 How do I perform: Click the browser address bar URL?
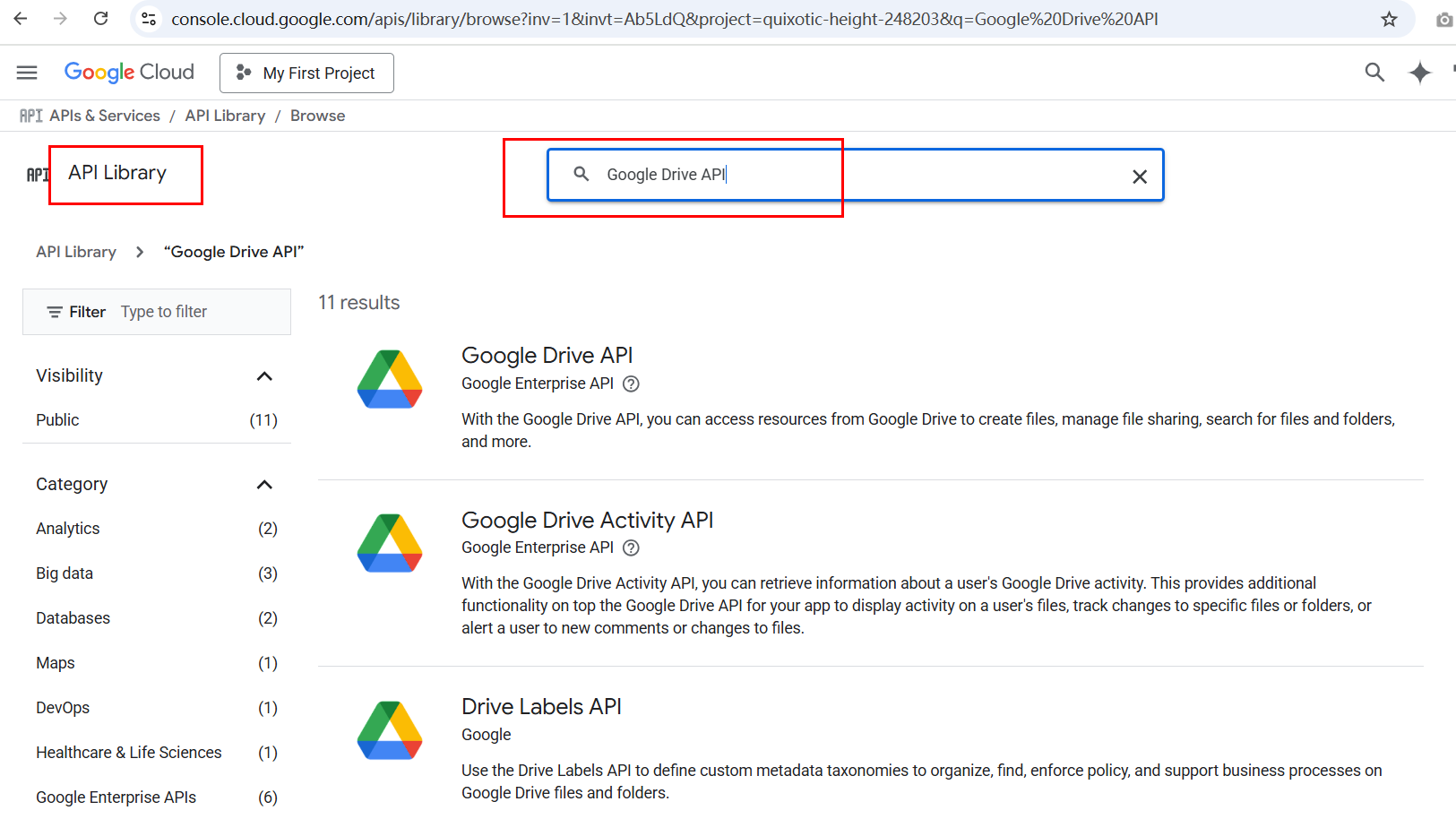(664, 19)
